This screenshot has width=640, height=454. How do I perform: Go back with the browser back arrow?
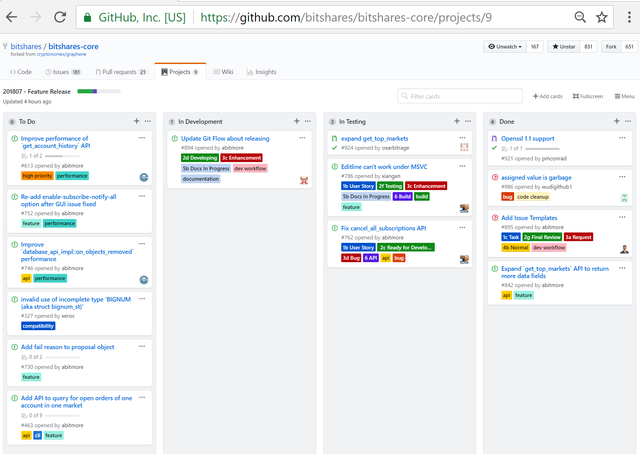(12, 17)
